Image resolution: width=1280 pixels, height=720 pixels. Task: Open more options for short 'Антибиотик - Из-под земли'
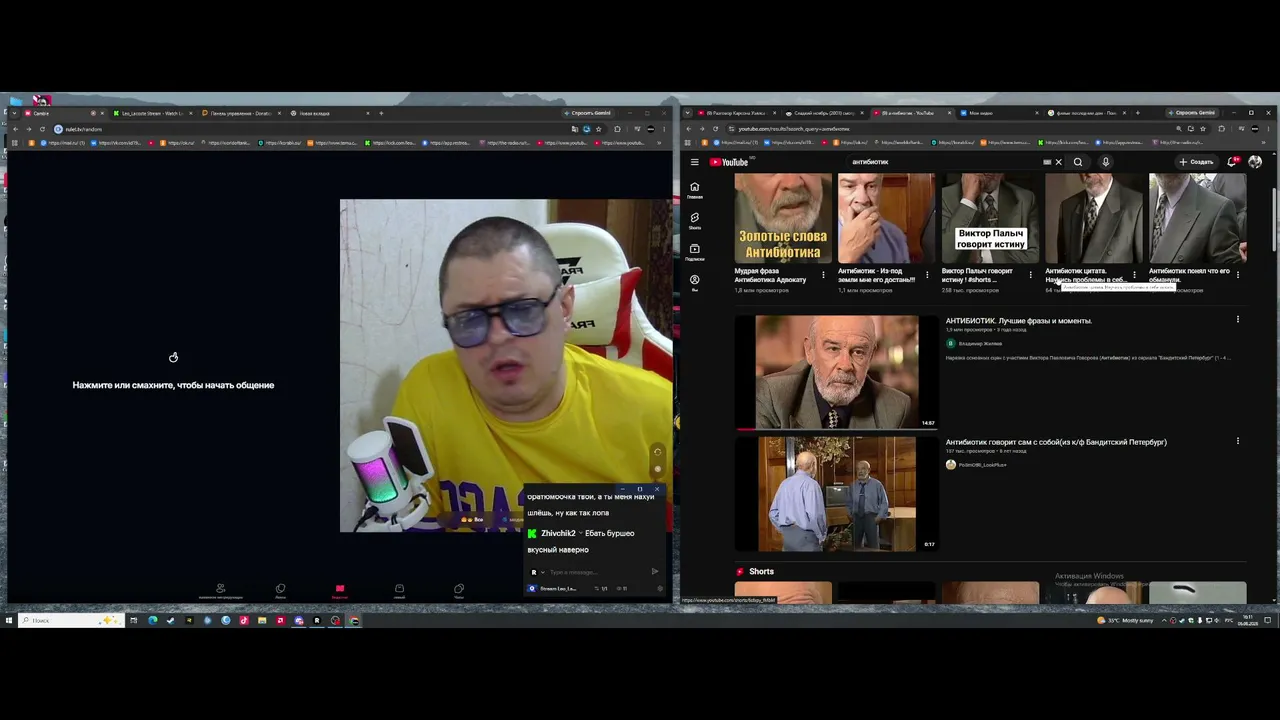pyautogui.click(x=927, y=274)
